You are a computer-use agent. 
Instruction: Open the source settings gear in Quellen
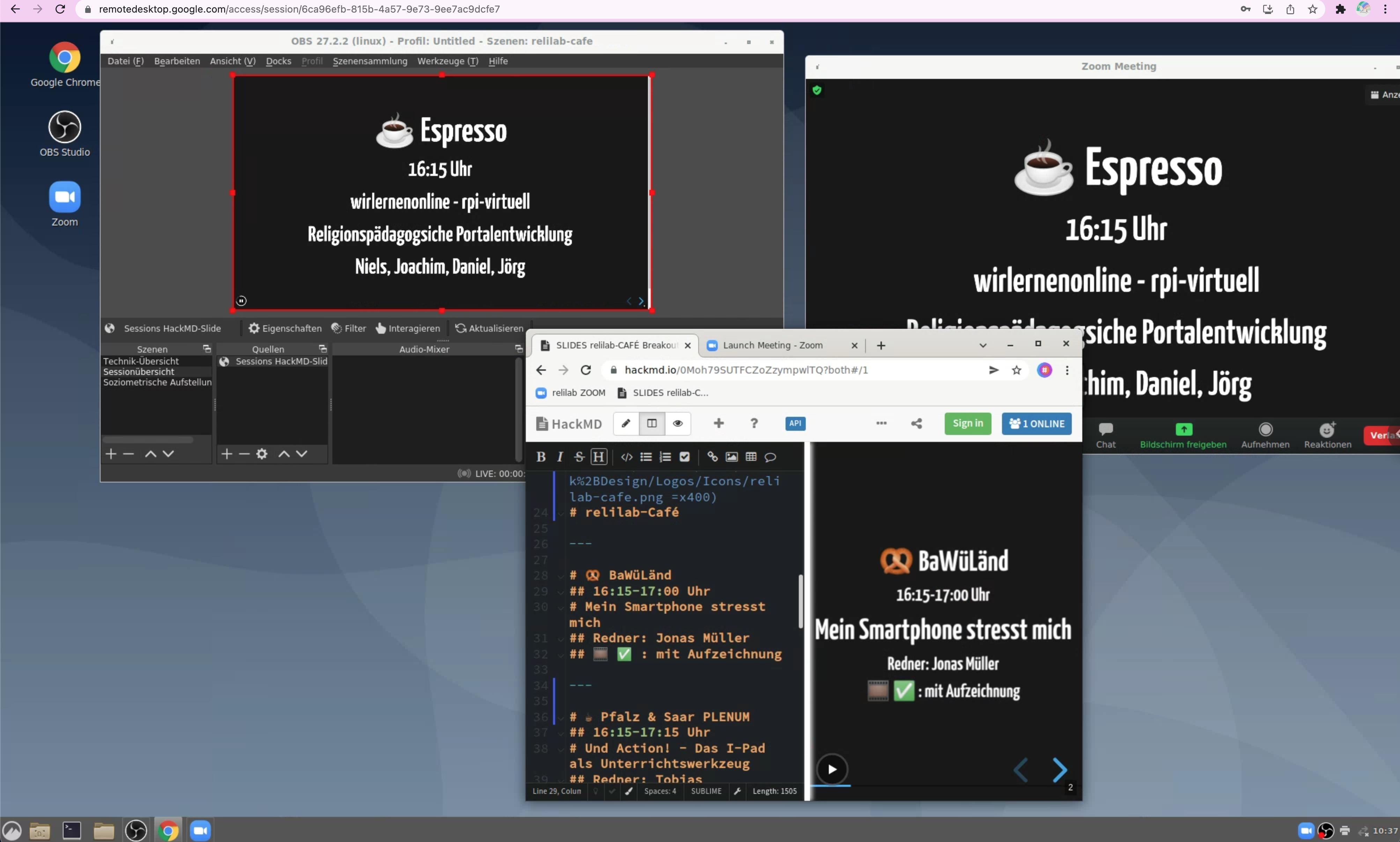pyautogui.click(x=261, y=453)
